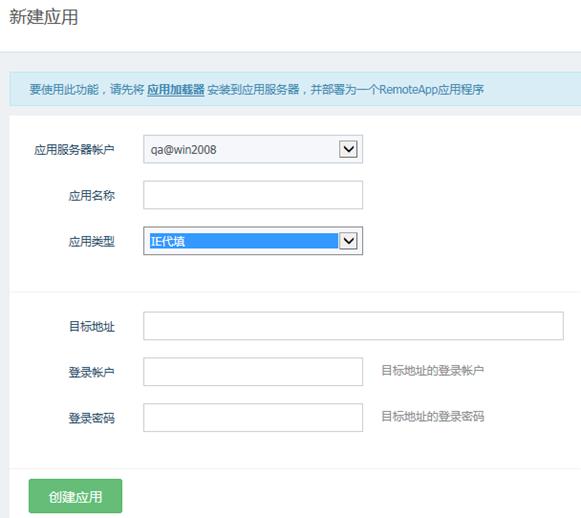Click the 目标地址的登录帐户 hint text
The width and height of the screenshot is (581, 518).
point(432,370)
